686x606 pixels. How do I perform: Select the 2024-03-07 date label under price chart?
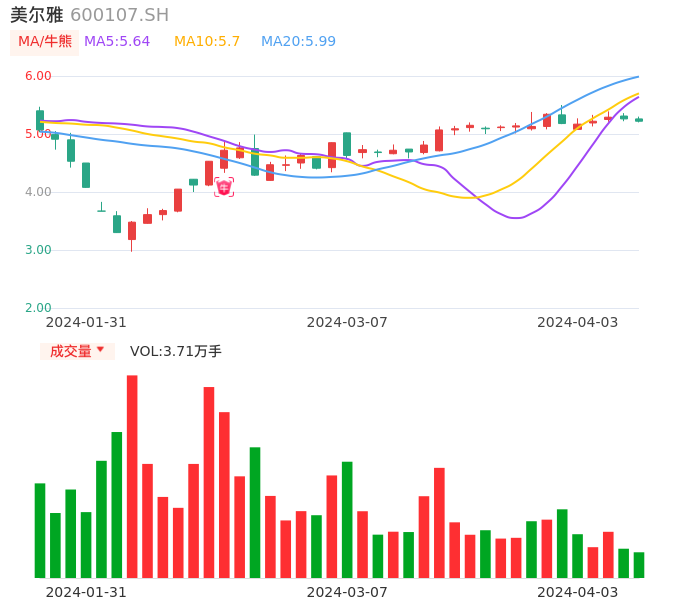pos(347,322)
